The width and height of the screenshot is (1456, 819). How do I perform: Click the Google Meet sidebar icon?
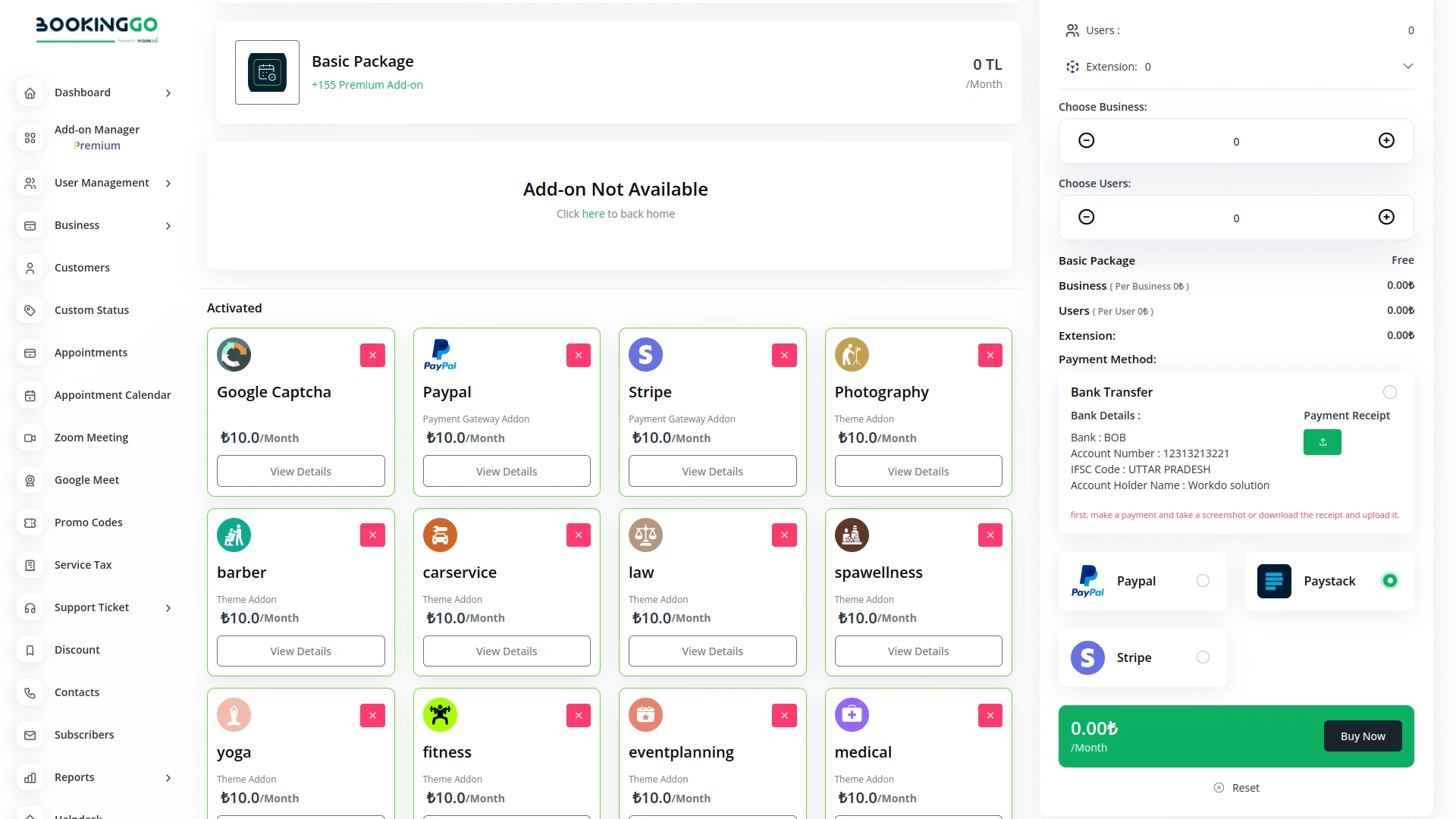point(30,480)
